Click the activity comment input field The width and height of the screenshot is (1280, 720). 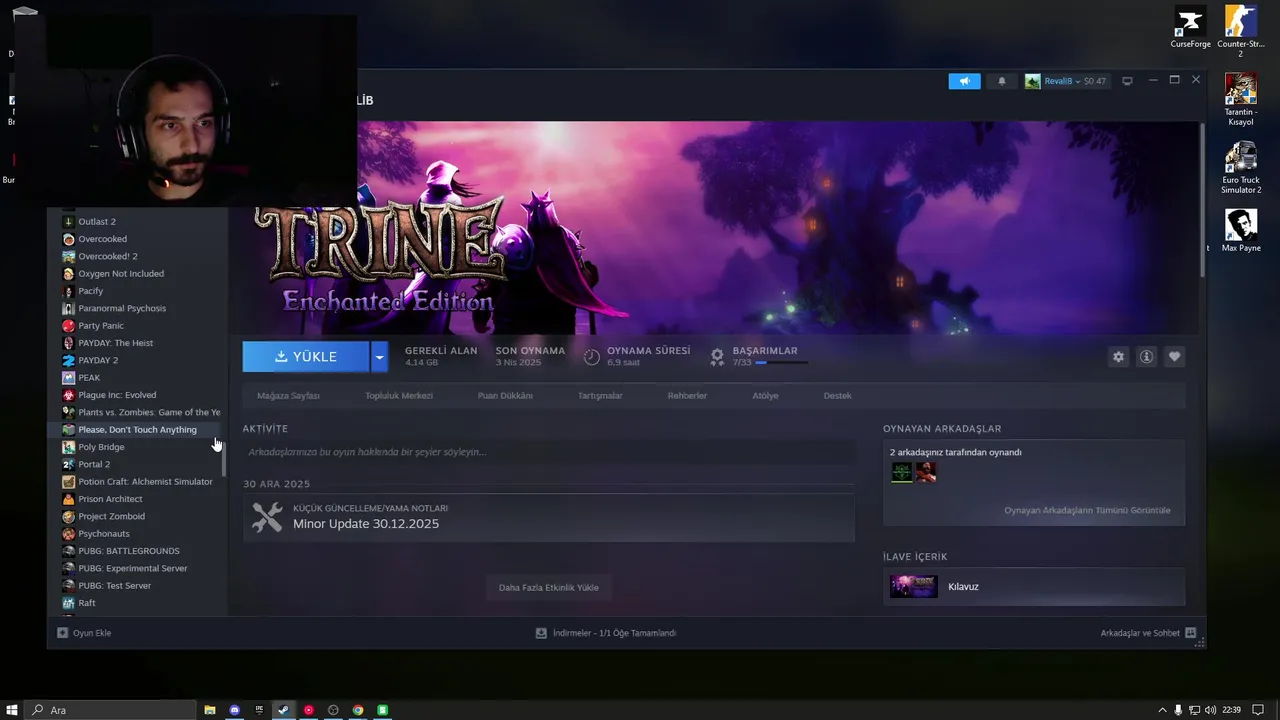coord(549,452)
